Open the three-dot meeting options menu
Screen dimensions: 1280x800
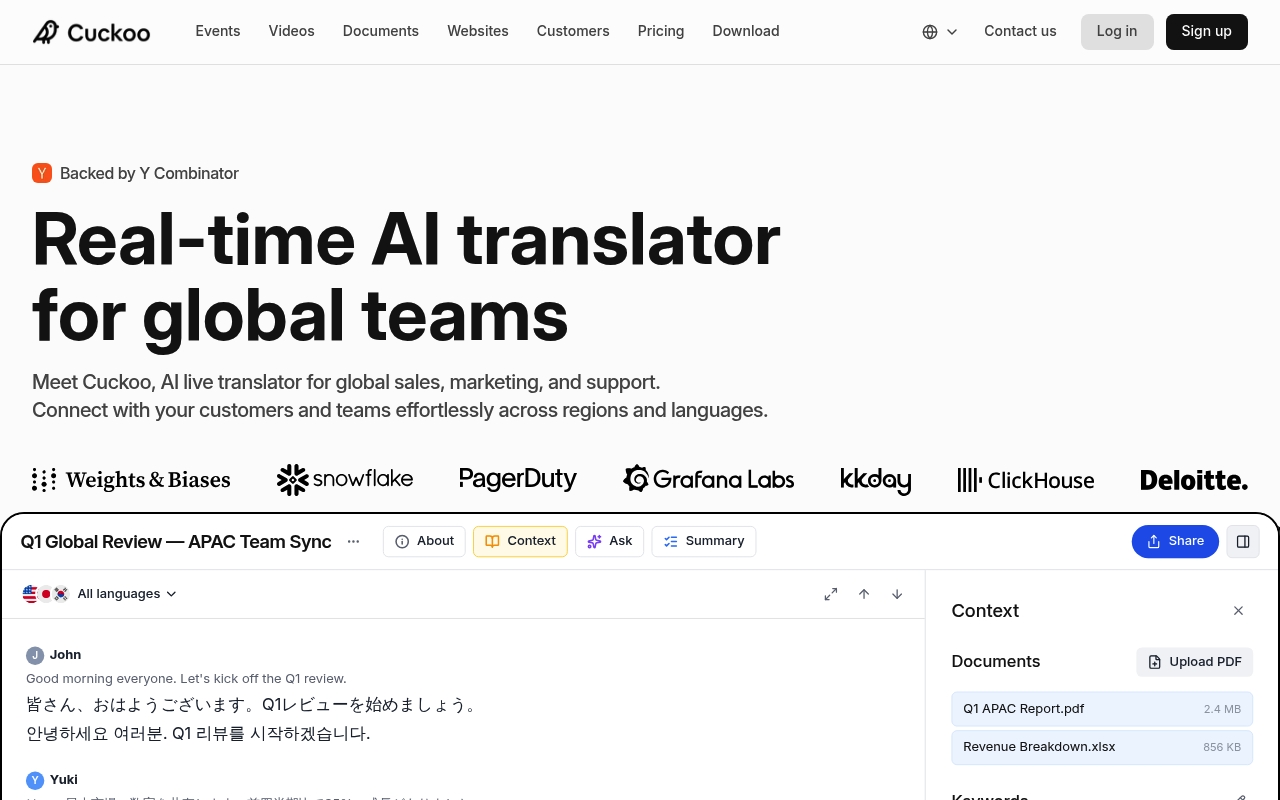tap(353, 541)
